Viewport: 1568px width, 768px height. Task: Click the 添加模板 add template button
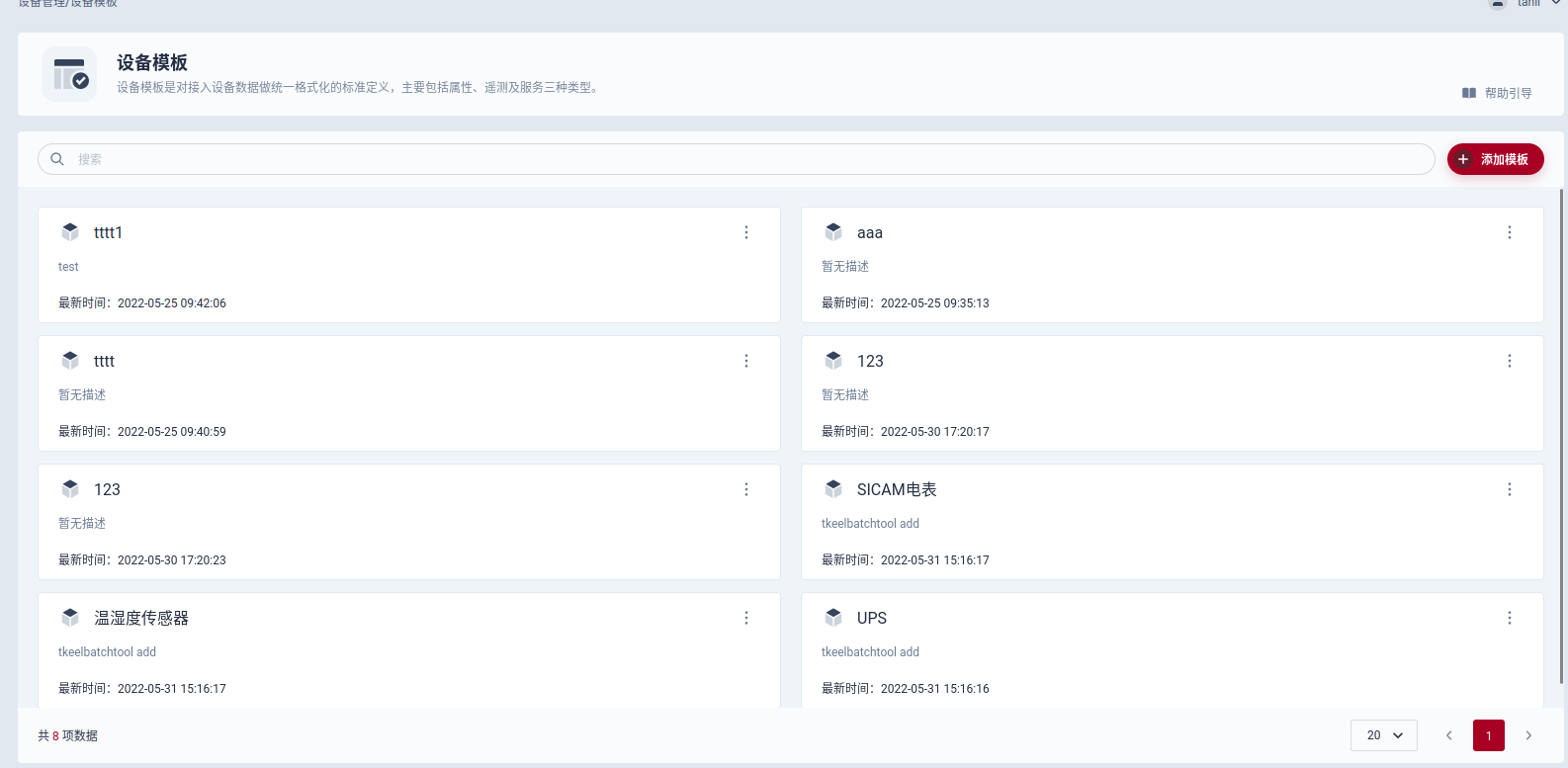[1495, 159]
